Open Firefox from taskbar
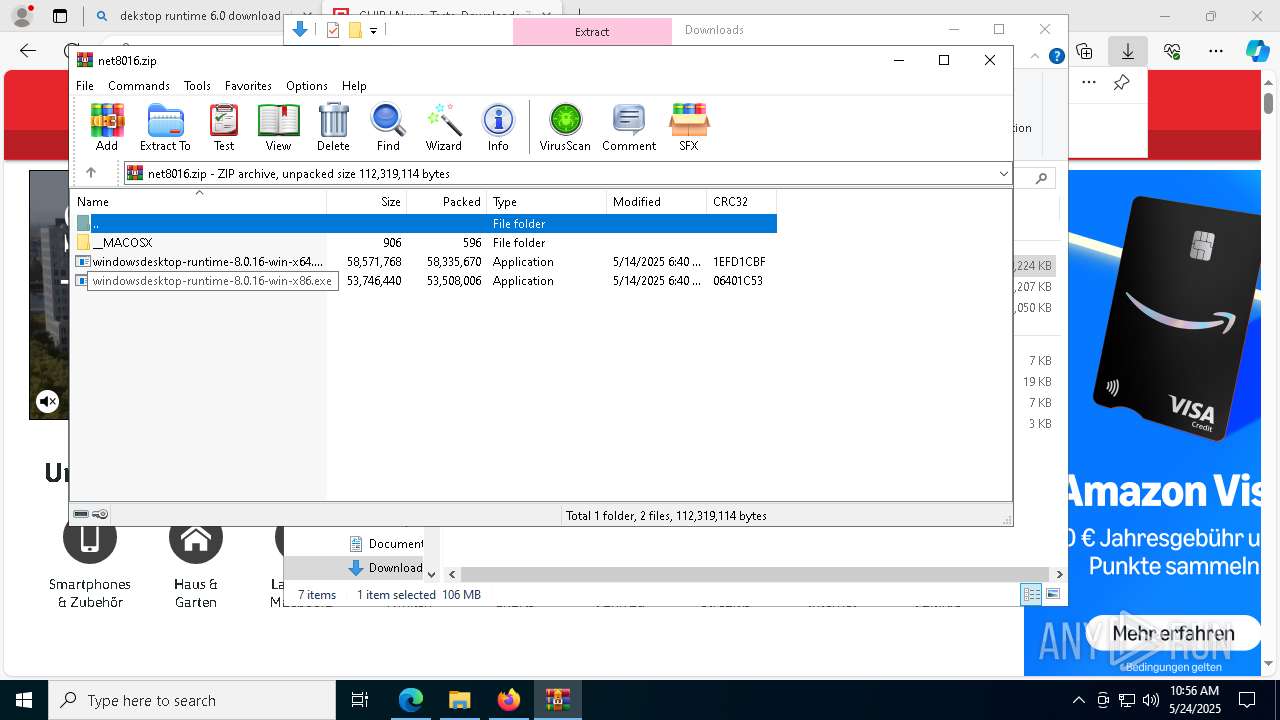Viewport: 1280px width, 720px height. 508,700
